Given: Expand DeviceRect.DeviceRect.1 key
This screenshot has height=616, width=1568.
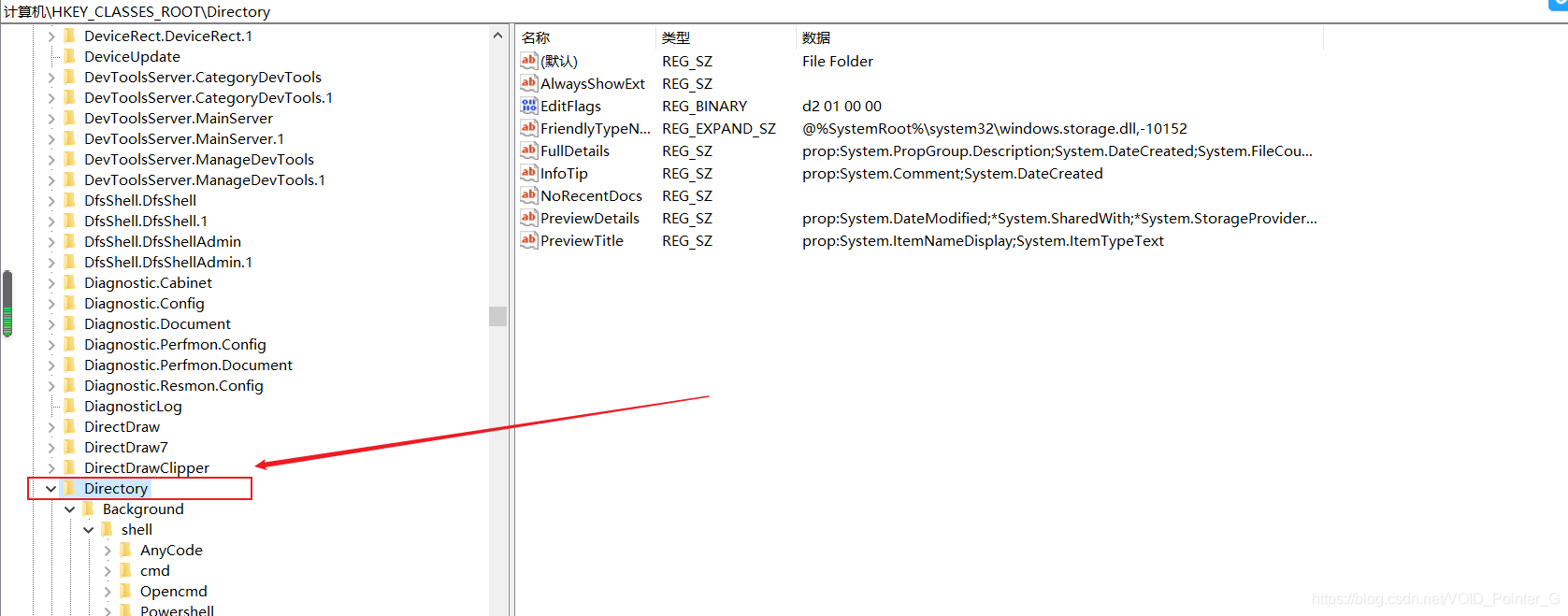Looking at the screenshot, I should click(51, 36).
